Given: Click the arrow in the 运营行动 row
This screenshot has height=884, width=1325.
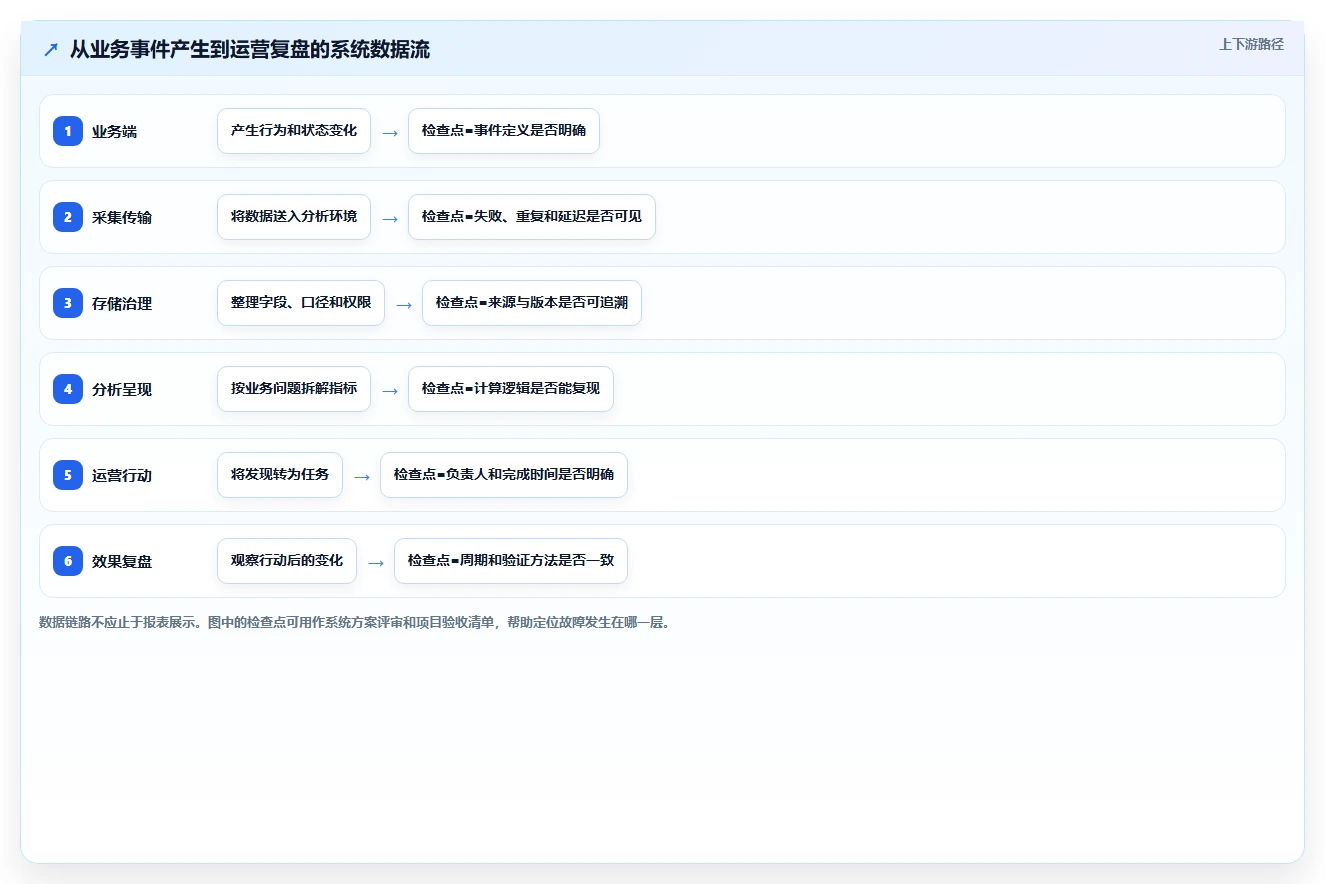Looking at the screenshot, I should pos(362,476).
